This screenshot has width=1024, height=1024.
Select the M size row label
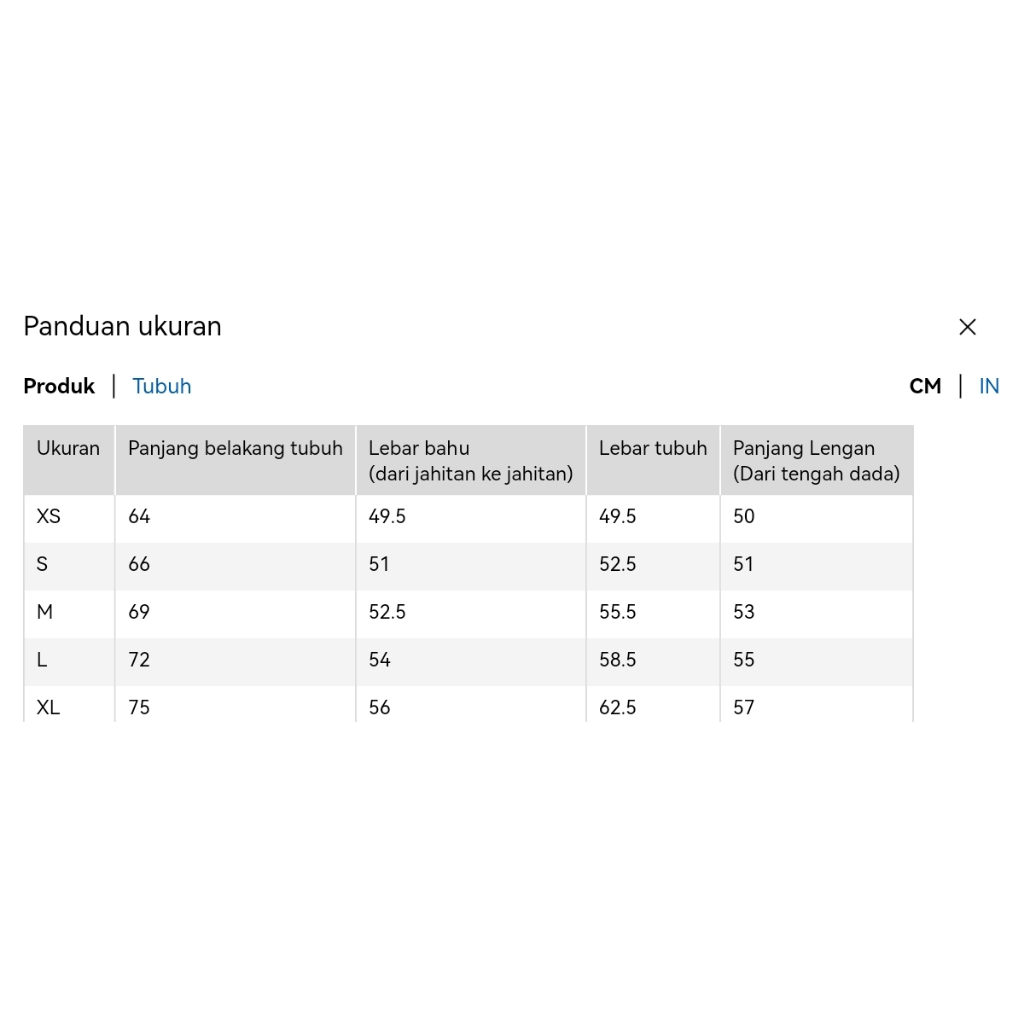[45, 612]
